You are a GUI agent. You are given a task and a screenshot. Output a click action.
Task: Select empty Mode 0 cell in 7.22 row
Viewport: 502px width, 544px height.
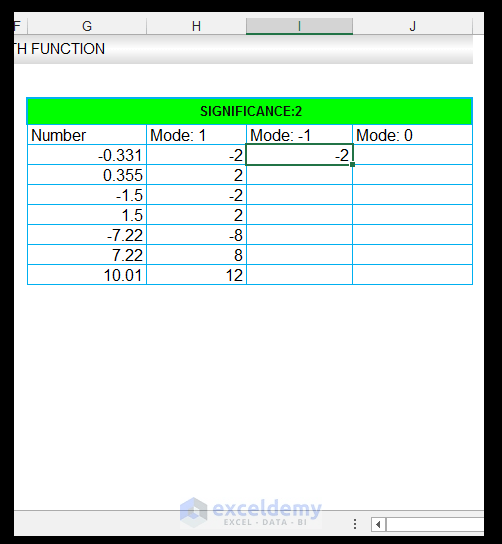[412, 255]
